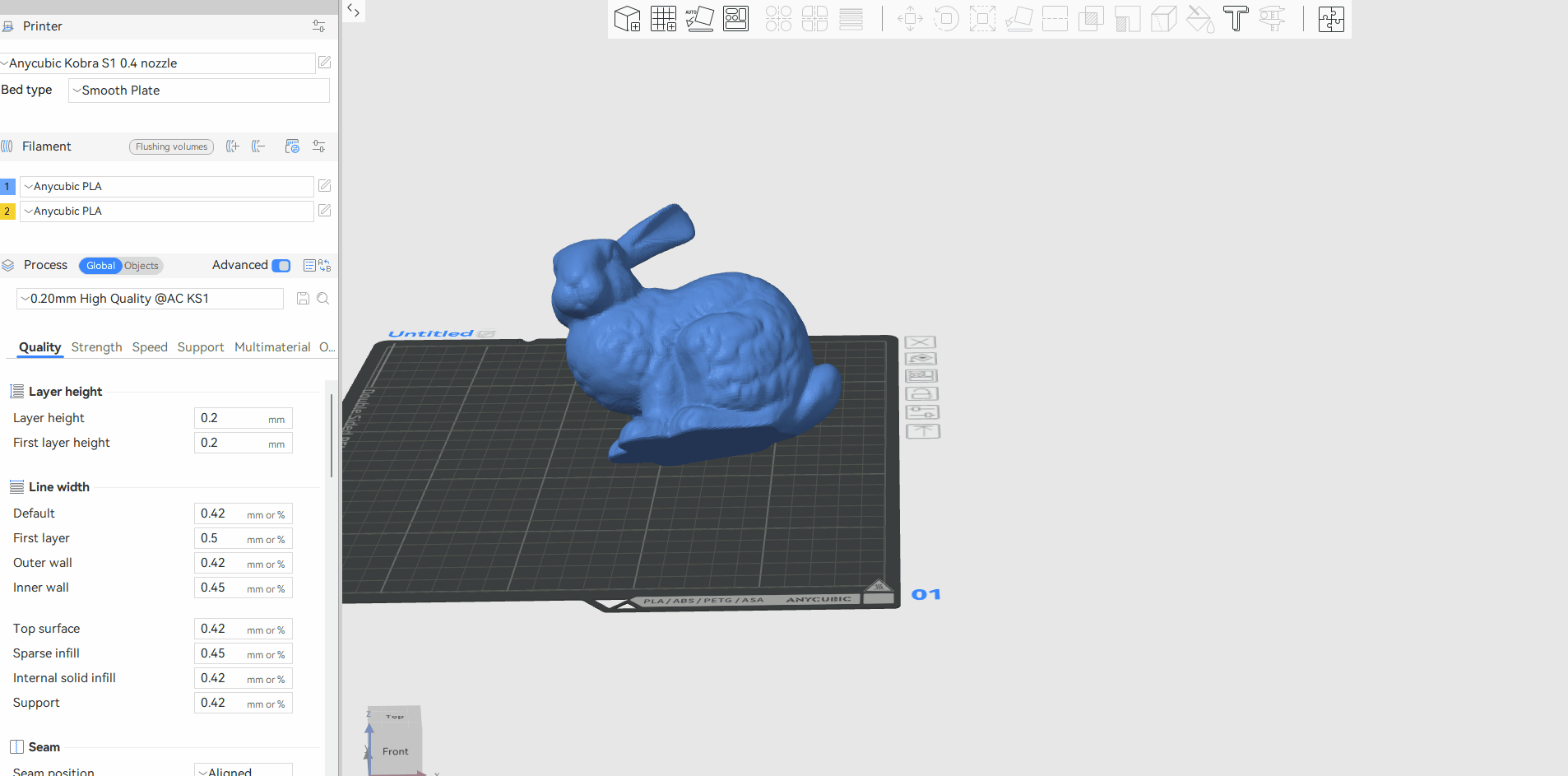Open the filament 1 Anycubic PLA dropdown
The image size is (1568, 776).
pyautogui.click(x=167, y=187)
